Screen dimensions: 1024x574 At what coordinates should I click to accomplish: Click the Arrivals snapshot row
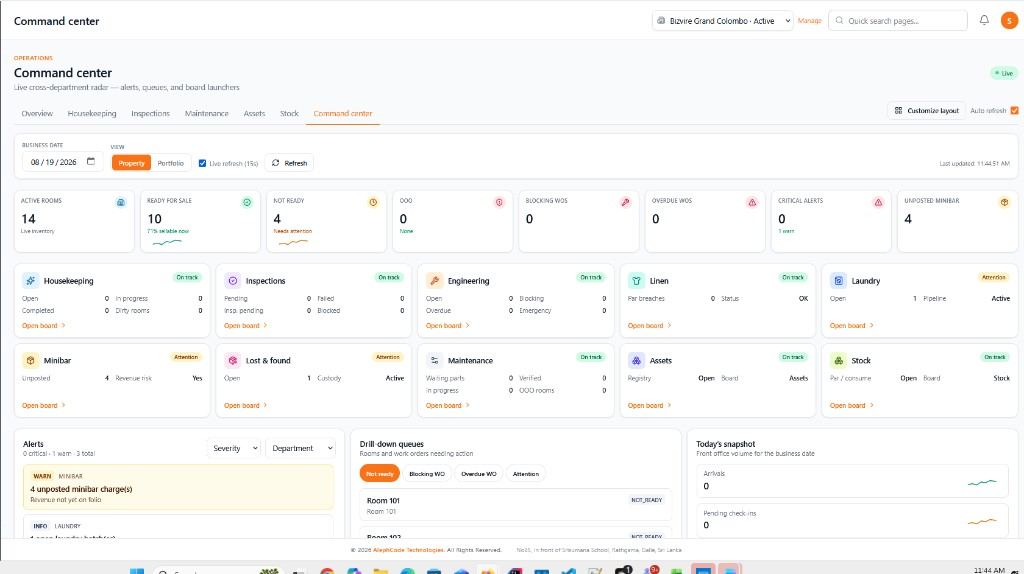click(x=852, y=481)
